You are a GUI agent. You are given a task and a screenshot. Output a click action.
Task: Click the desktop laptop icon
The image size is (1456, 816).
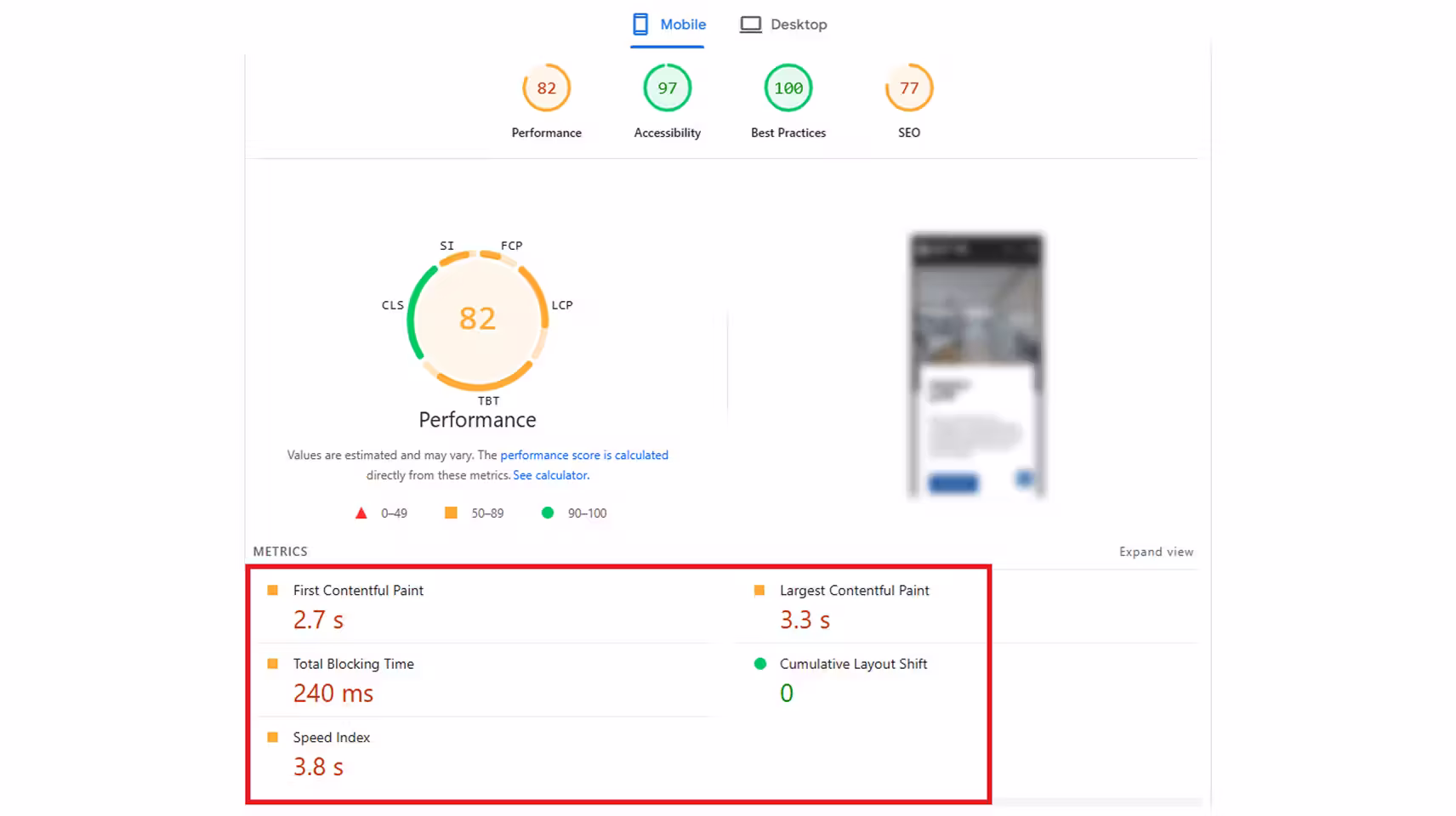(x=750, y=25)
